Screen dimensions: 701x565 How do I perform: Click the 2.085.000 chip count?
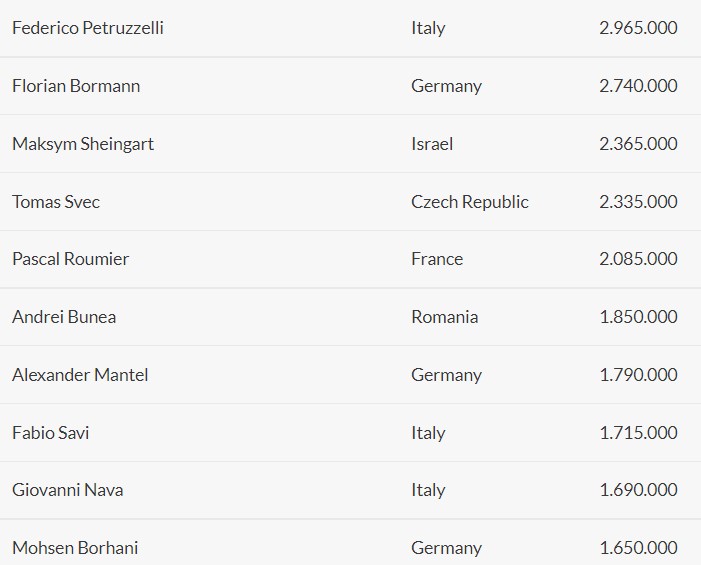pyautogui.click(x=638, y=259)
